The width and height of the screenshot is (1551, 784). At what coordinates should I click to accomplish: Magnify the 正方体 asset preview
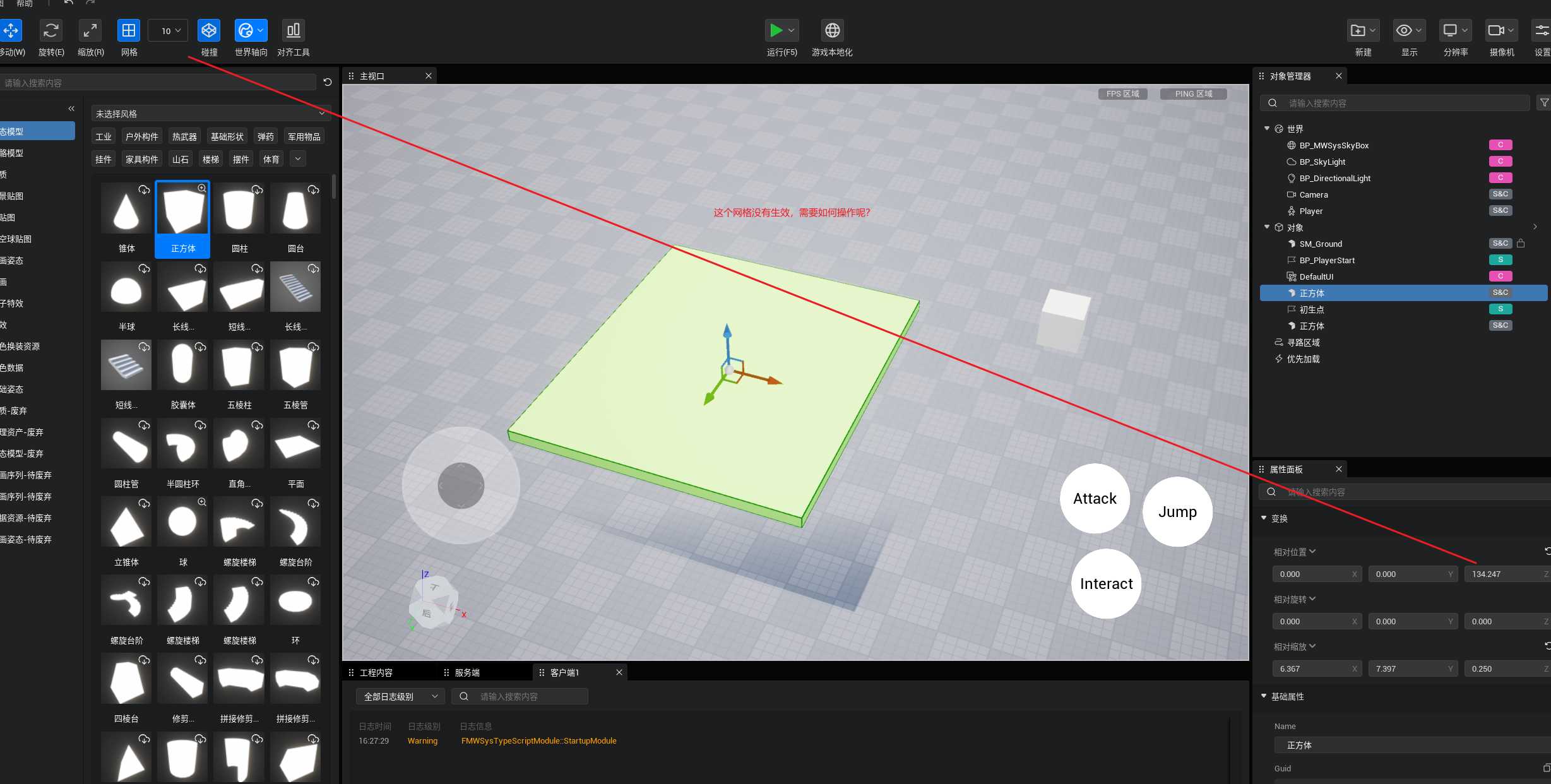202,188
